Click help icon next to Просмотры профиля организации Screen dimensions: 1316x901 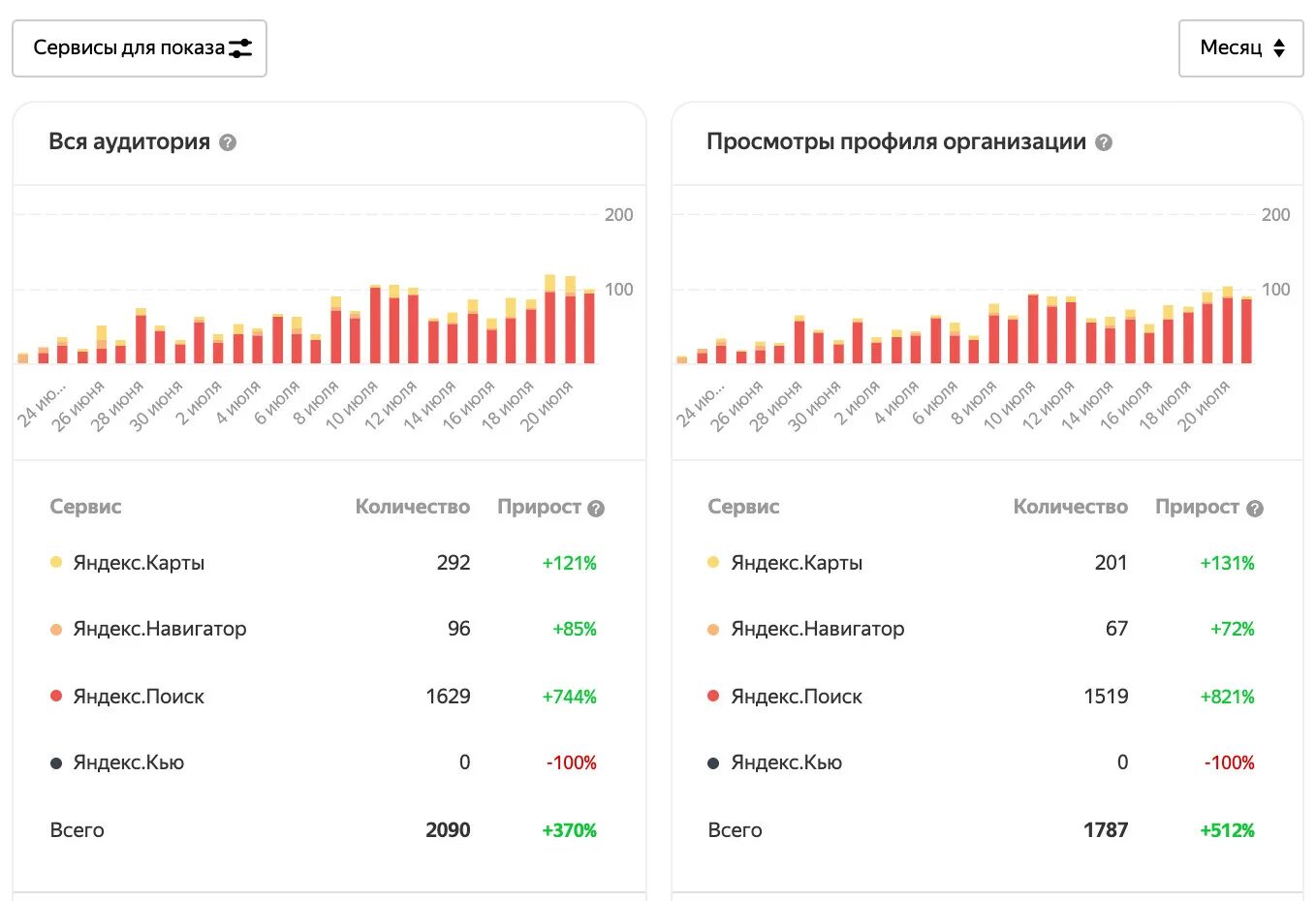tap(1104, 142)
